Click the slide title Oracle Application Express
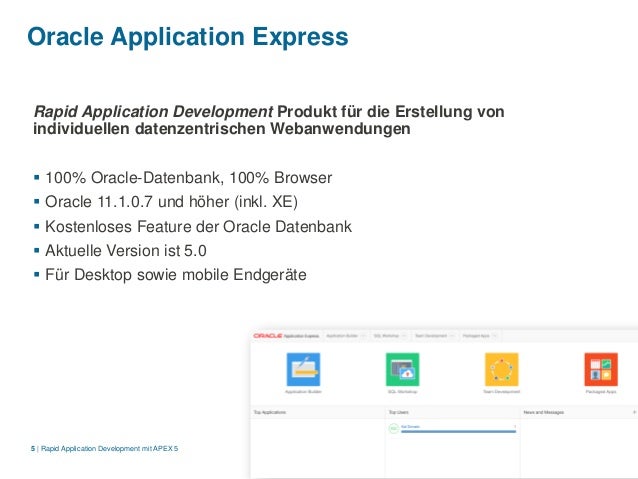 188,37
